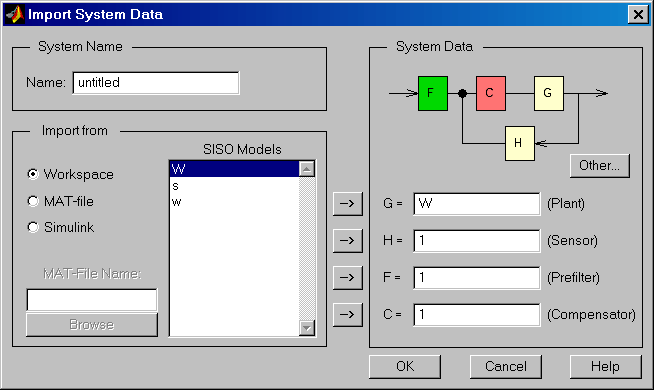Click the G plant block in diagram
654x390 pixels.
pyautogui.click(x=549, y=93)
